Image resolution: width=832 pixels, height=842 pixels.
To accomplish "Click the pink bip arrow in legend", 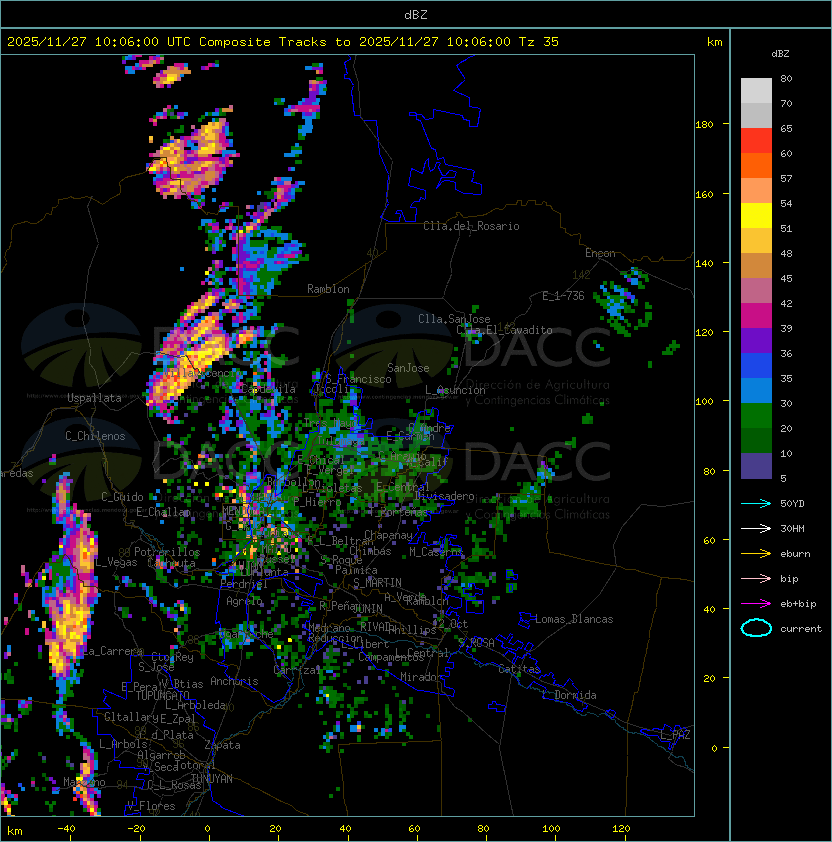I will pos(756,578).
